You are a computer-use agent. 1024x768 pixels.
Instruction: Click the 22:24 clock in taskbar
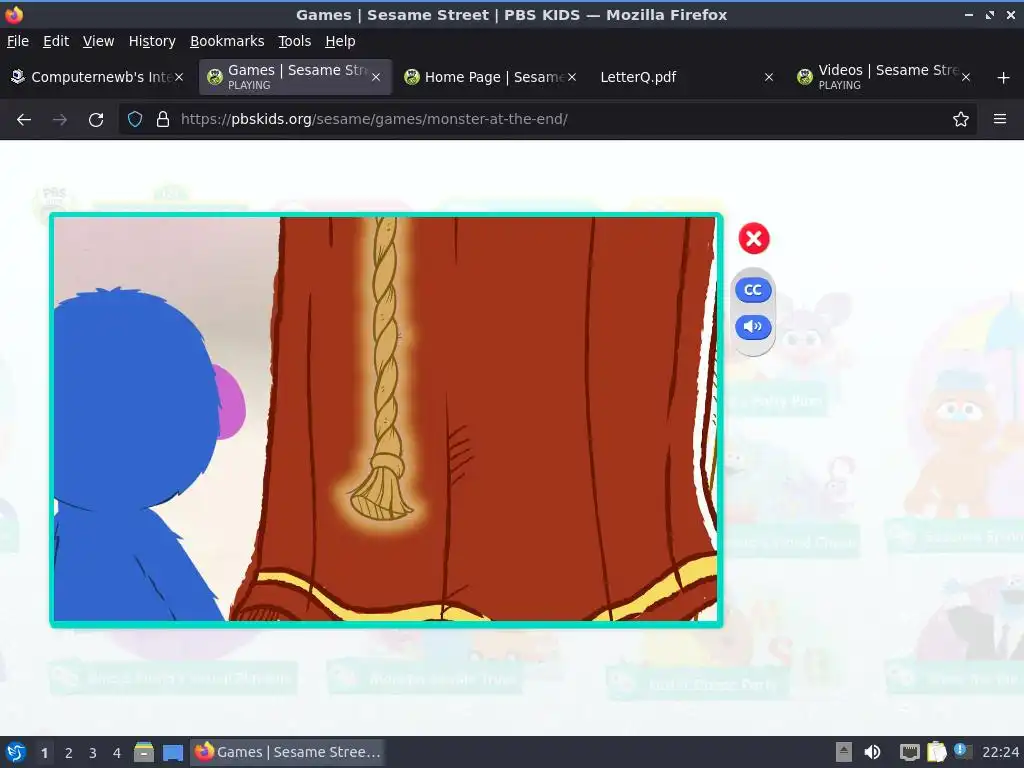pyautogui.click(x=1000, y=752)
